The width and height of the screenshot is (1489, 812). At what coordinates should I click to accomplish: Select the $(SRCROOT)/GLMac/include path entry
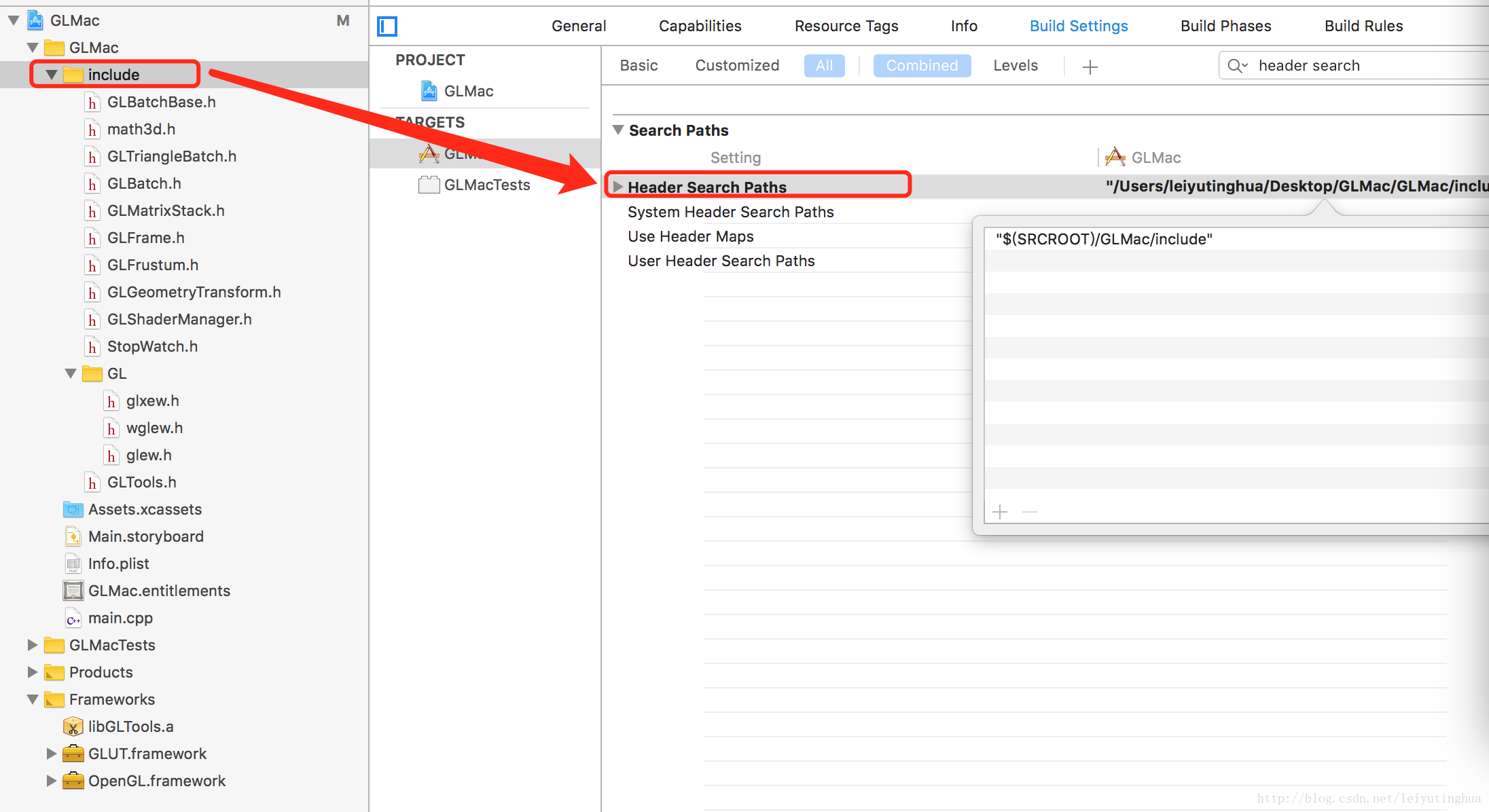point(1105,239)
